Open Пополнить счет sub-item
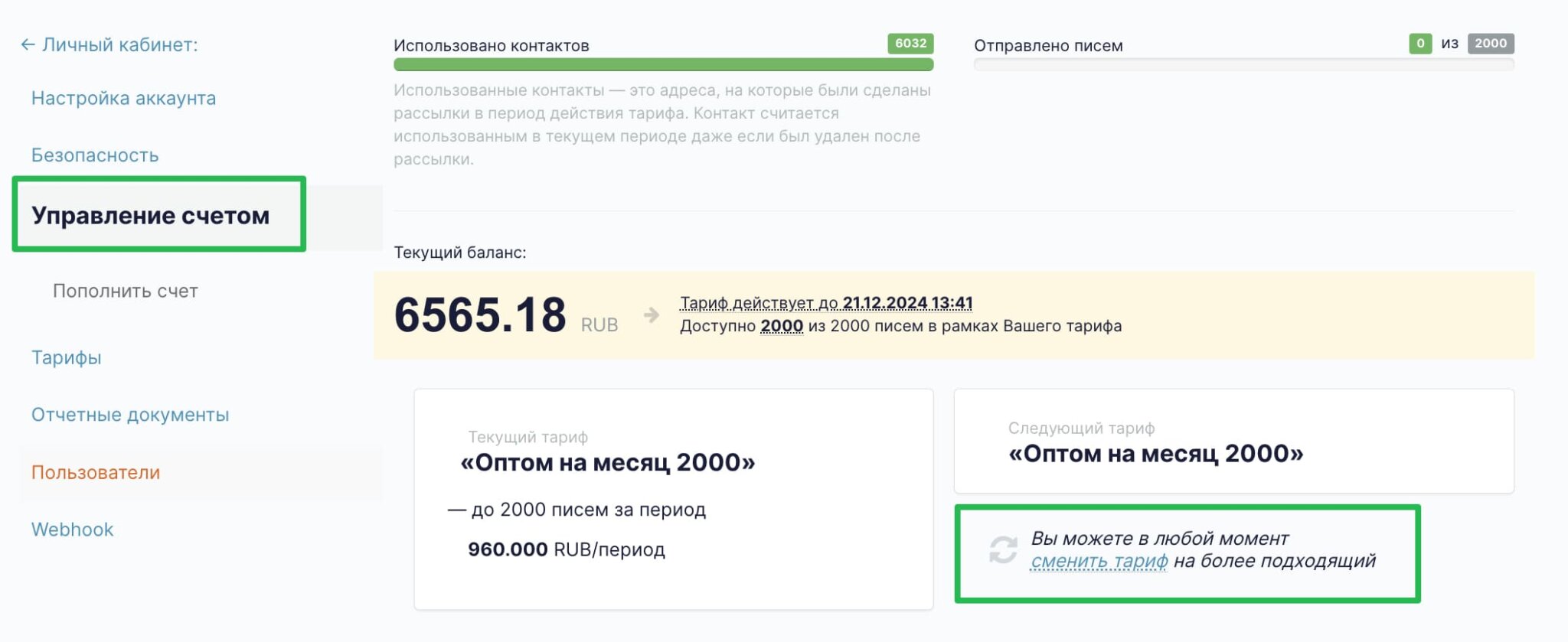The width and height of the screenshot is (1568, 642). [x=126, y=291]
